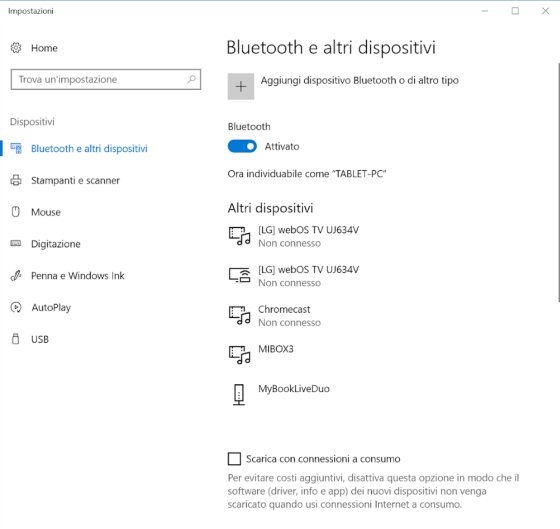This screenshot has width=560, height=529.
Task: Click Aggiungi dispositivo Bluetooth o di altro tipo
Action: pos(360,81)
